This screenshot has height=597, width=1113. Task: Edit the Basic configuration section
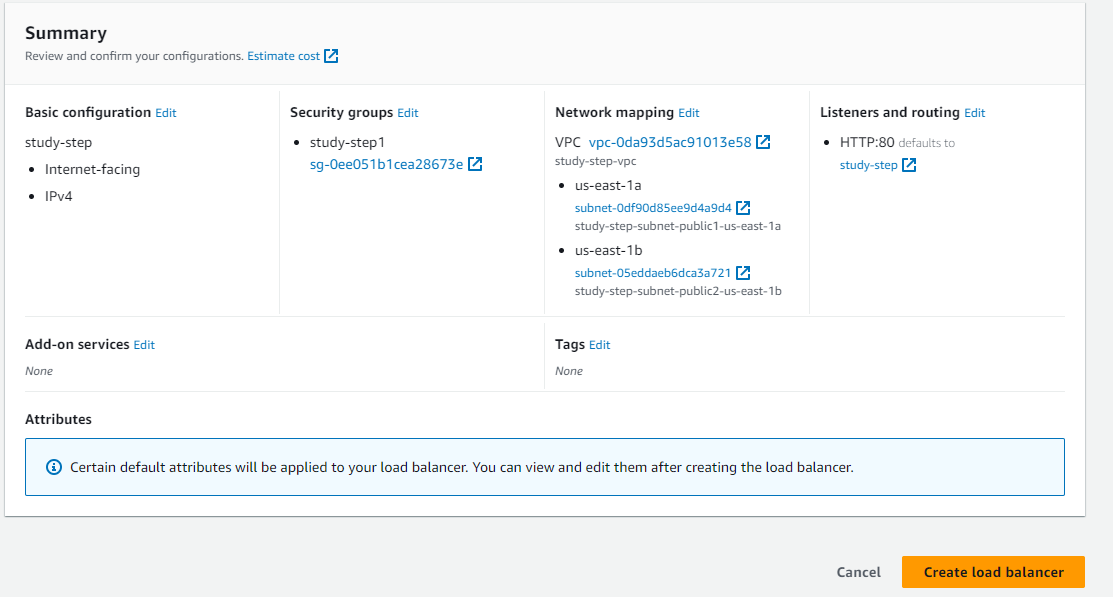[x=166, y=113]
